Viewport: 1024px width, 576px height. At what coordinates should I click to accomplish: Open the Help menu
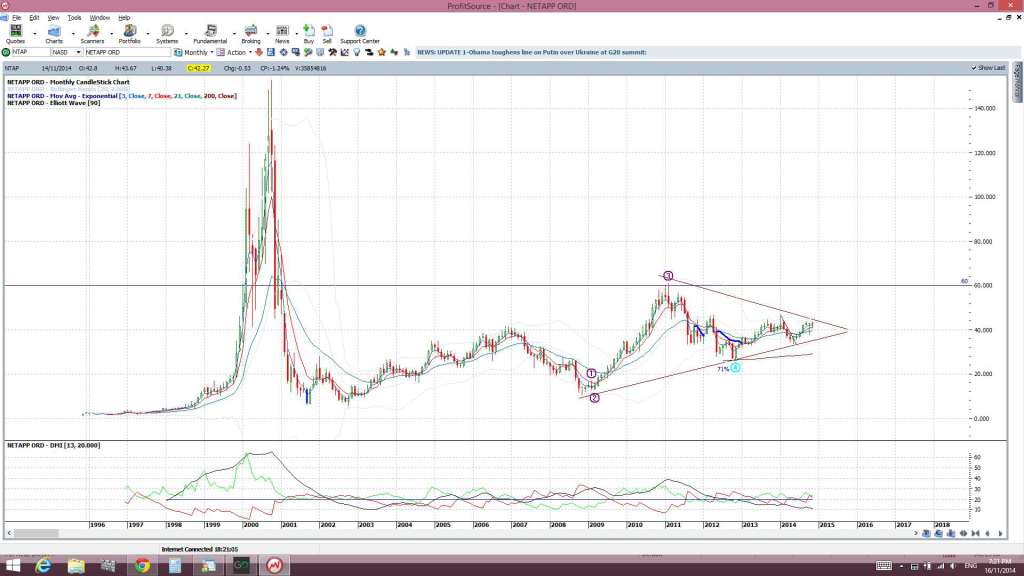(x=123, y=18)
